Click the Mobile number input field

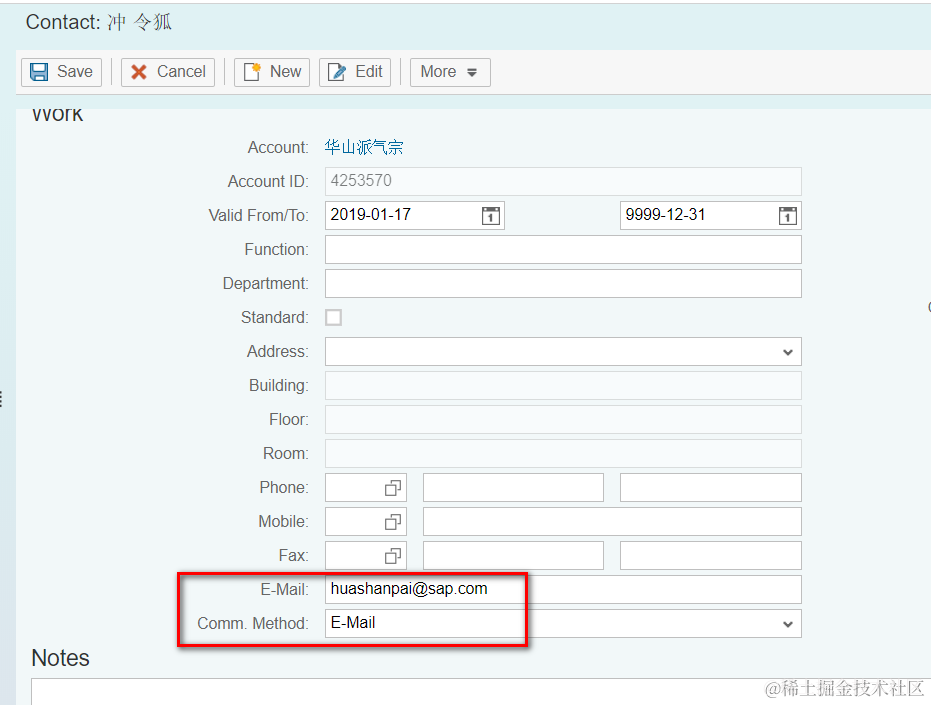coord(612,521)
